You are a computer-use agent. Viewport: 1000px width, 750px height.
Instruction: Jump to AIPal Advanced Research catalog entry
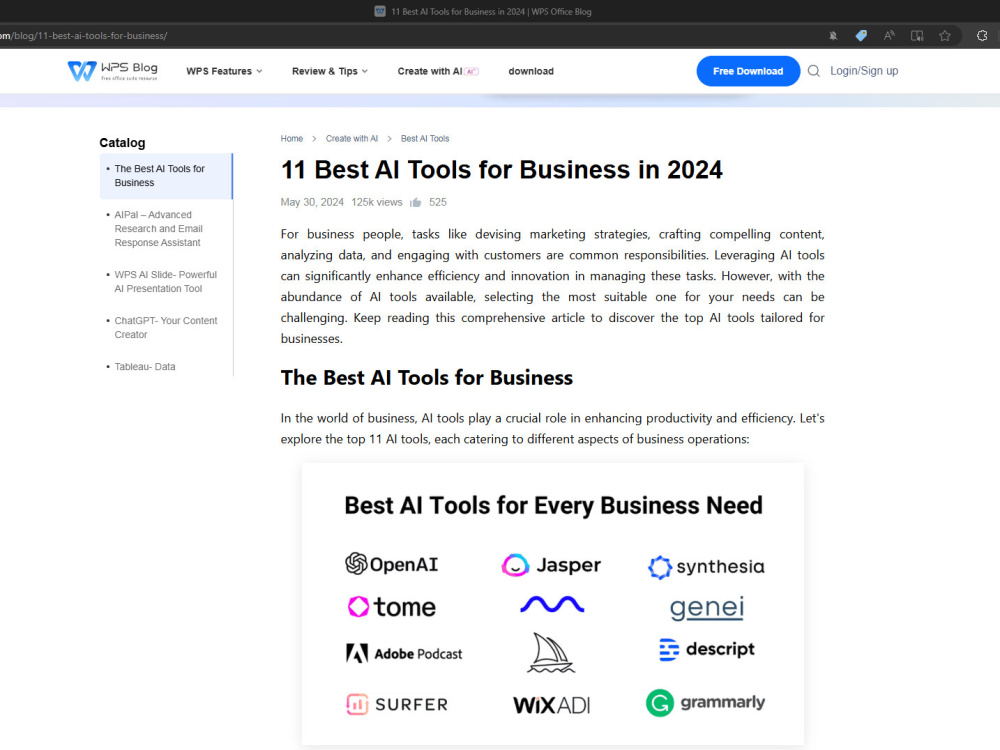(158, 228)
